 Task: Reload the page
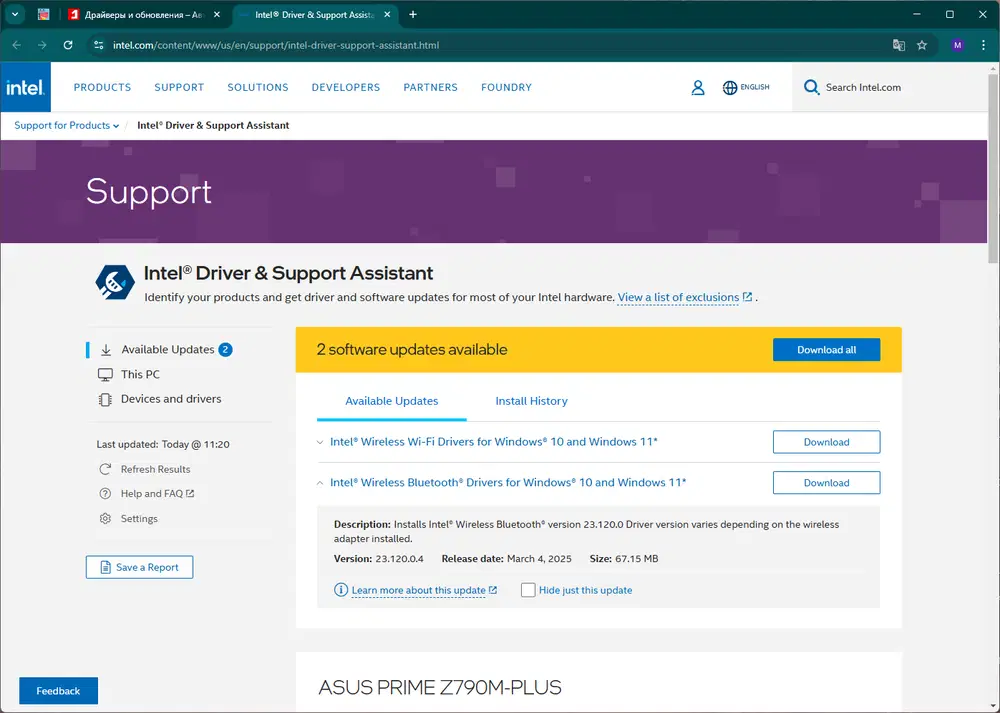[x=68, y=45]
